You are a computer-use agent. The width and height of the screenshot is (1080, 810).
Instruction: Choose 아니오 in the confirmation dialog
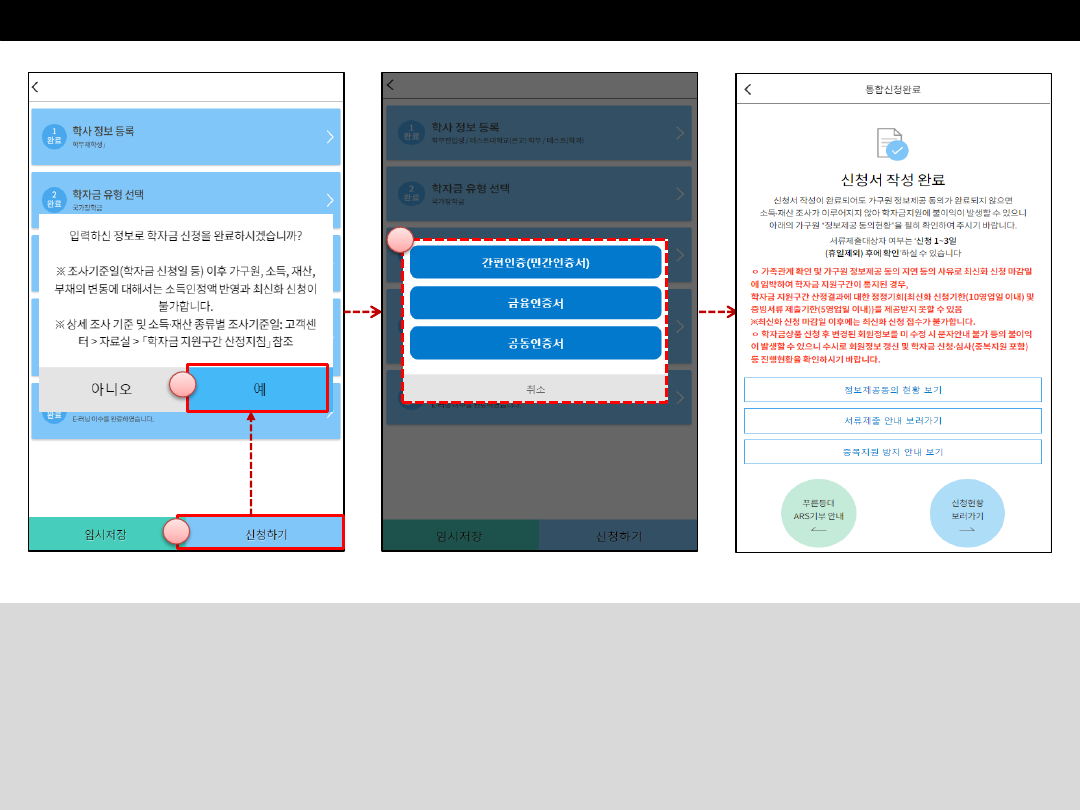[112, 389]
